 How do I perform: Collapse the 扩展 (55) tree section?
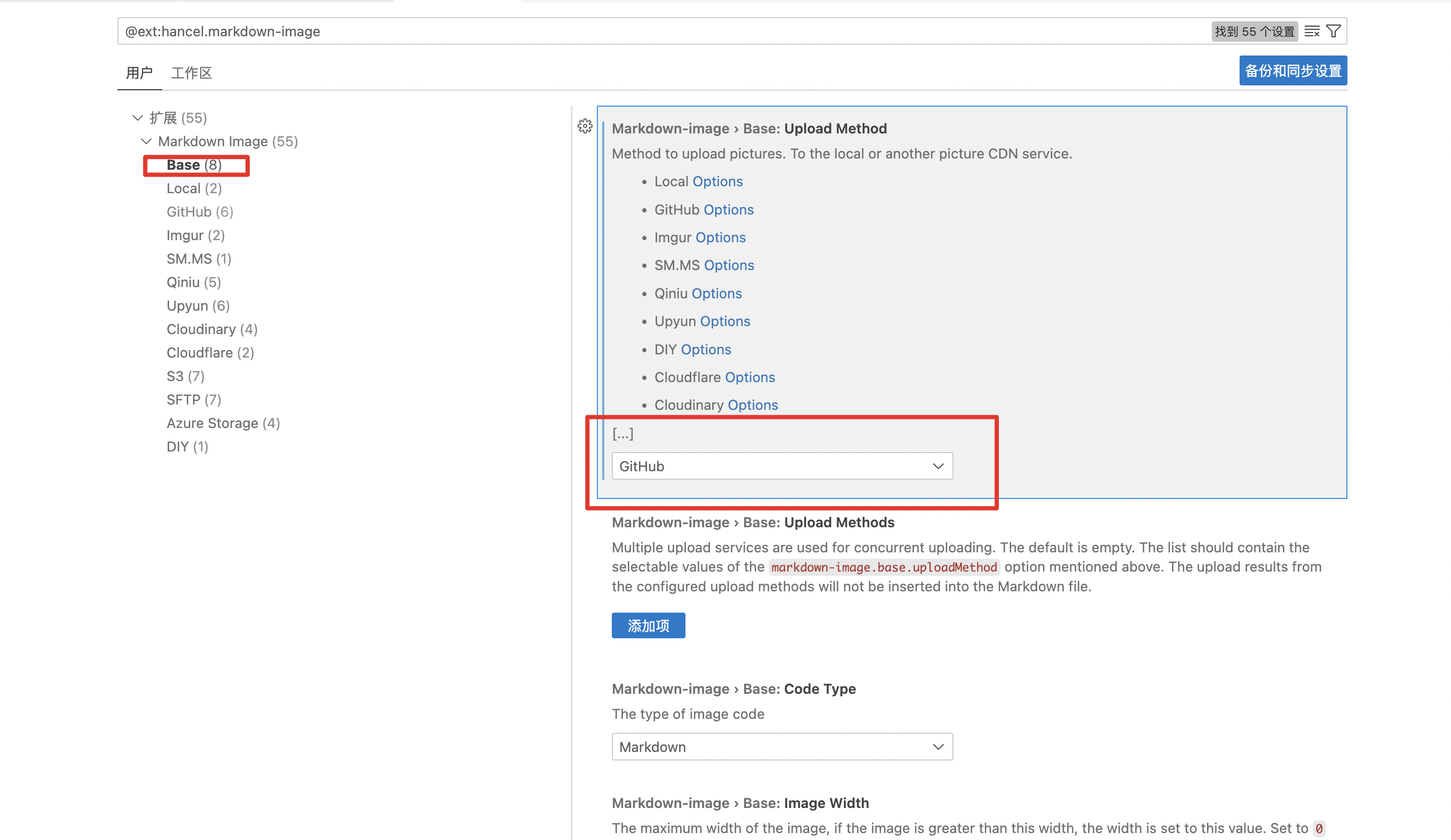[138, 118]
